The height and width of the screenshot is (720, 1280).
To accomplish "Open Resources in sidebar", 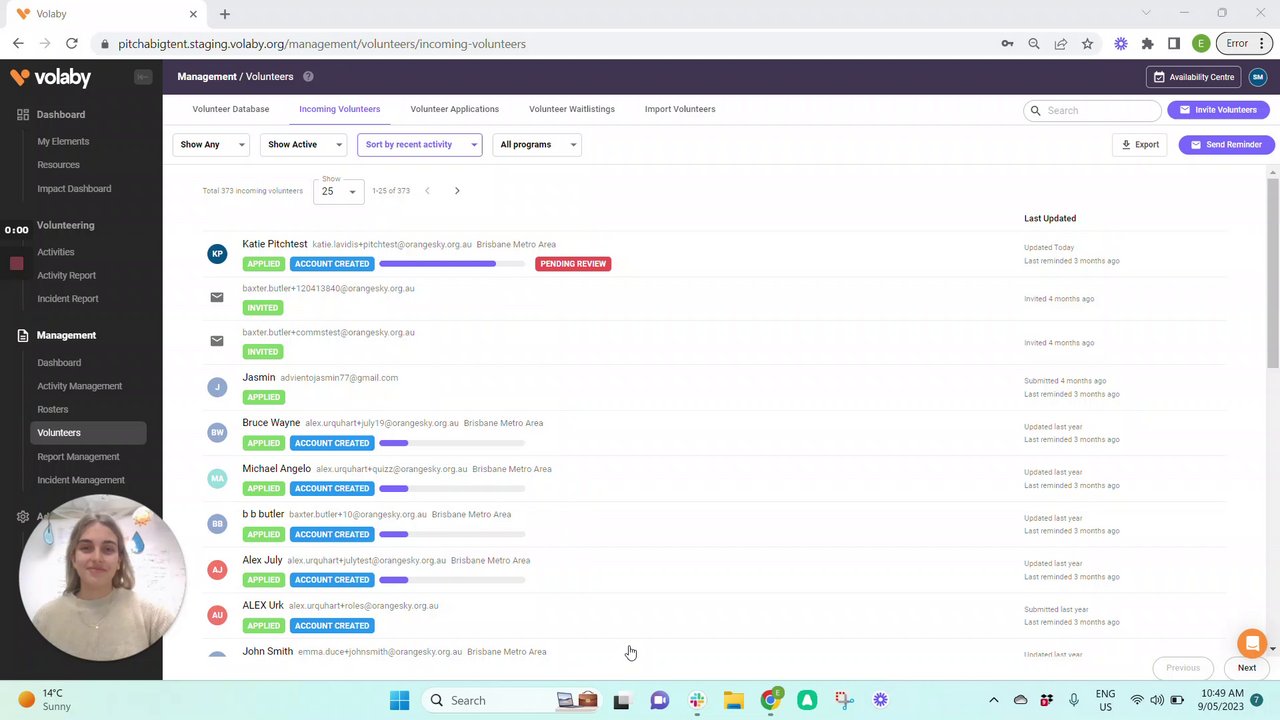I will coord(58,165).
